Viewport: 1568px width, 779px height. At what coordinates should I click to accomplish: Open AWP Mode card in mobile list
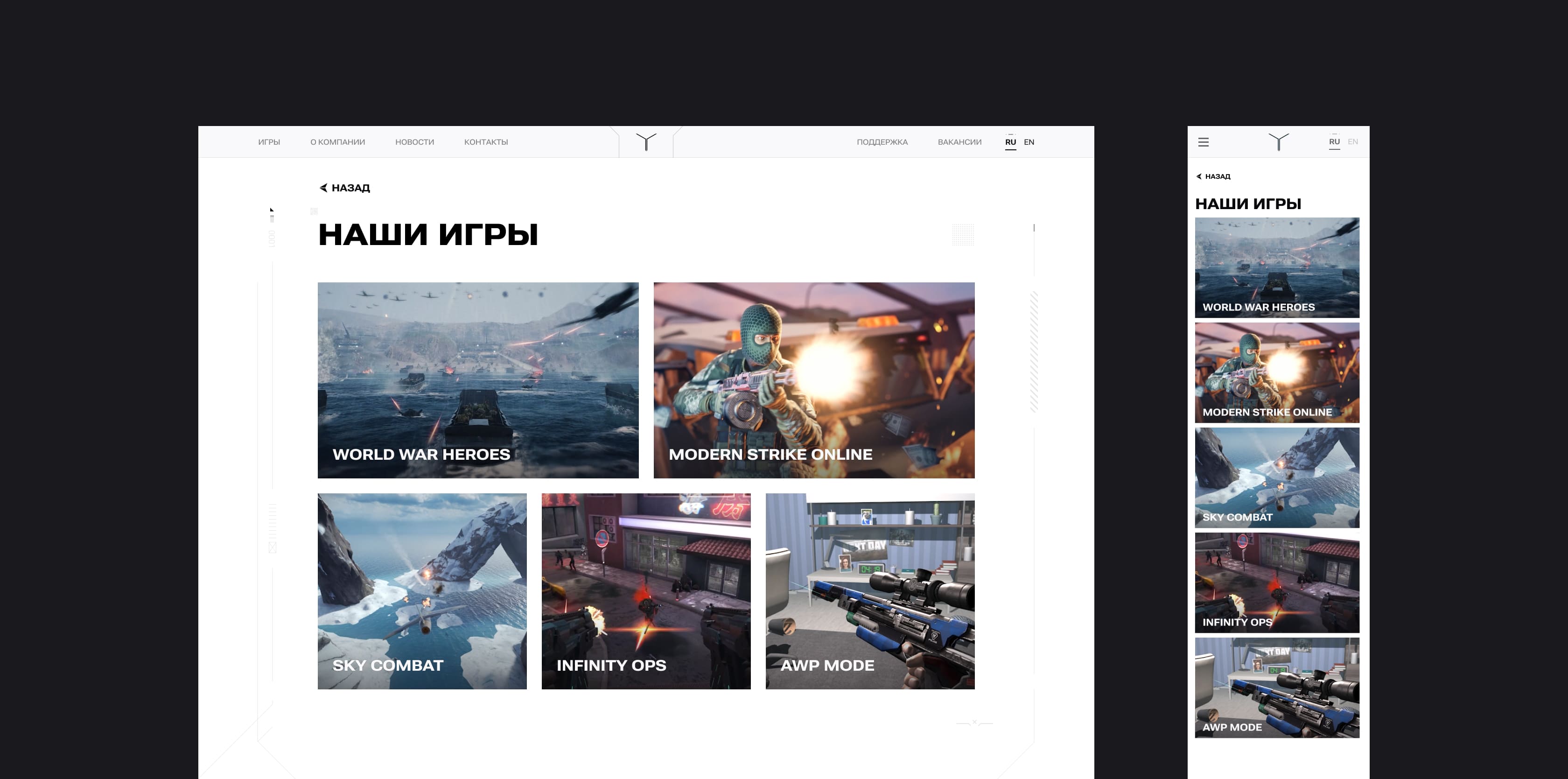[1277, 688]
